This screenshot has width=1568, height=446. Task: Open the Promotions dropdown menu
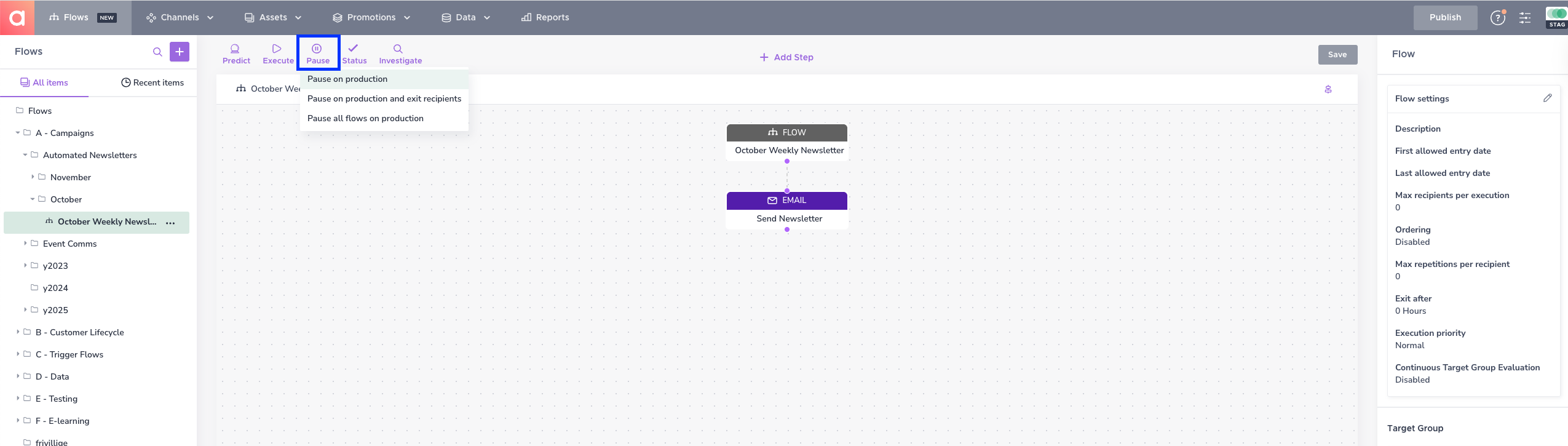pyautogui.click(x=371, y=17)
